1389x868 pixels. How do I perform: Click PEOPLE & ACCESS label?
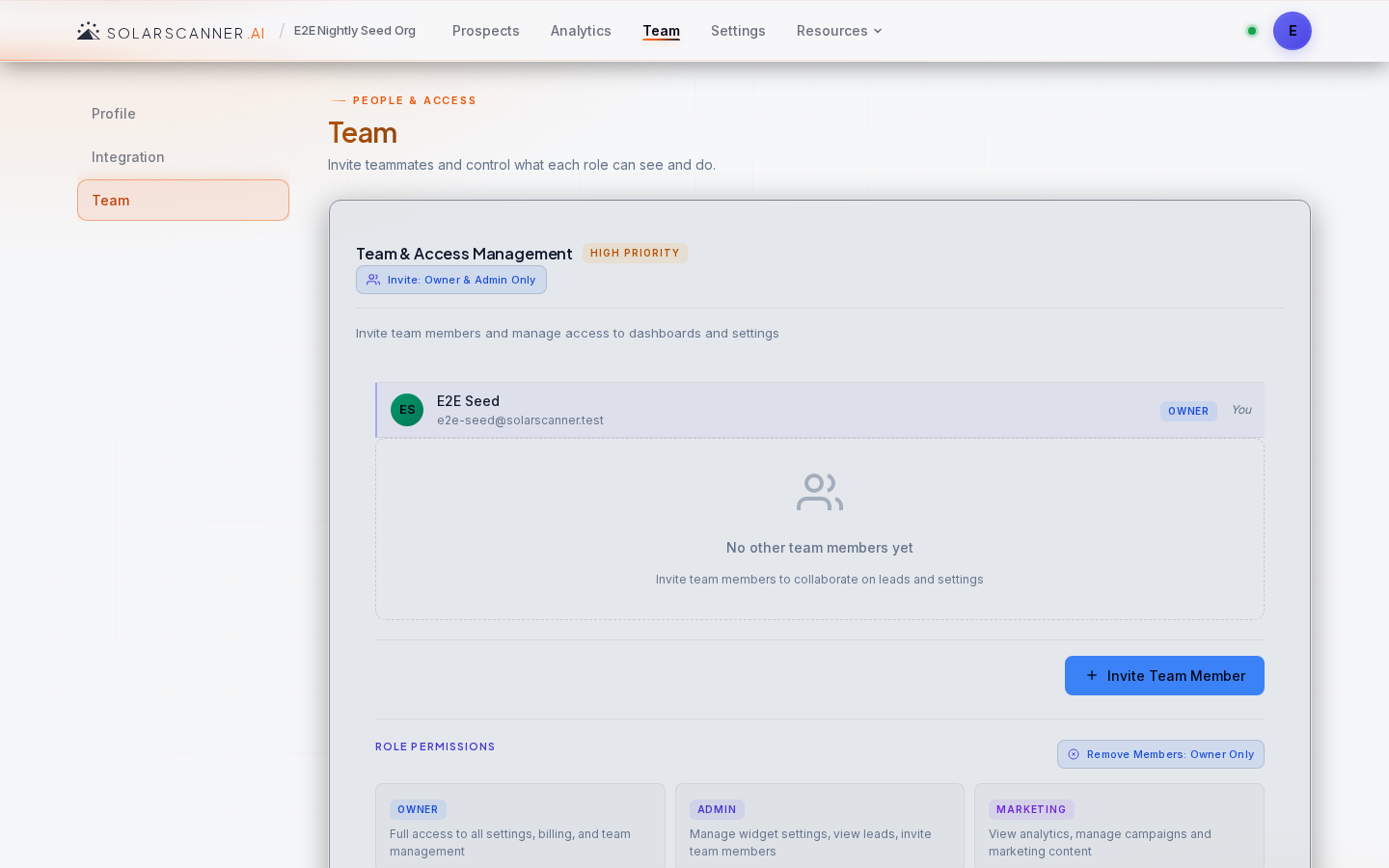pos(415,100)
